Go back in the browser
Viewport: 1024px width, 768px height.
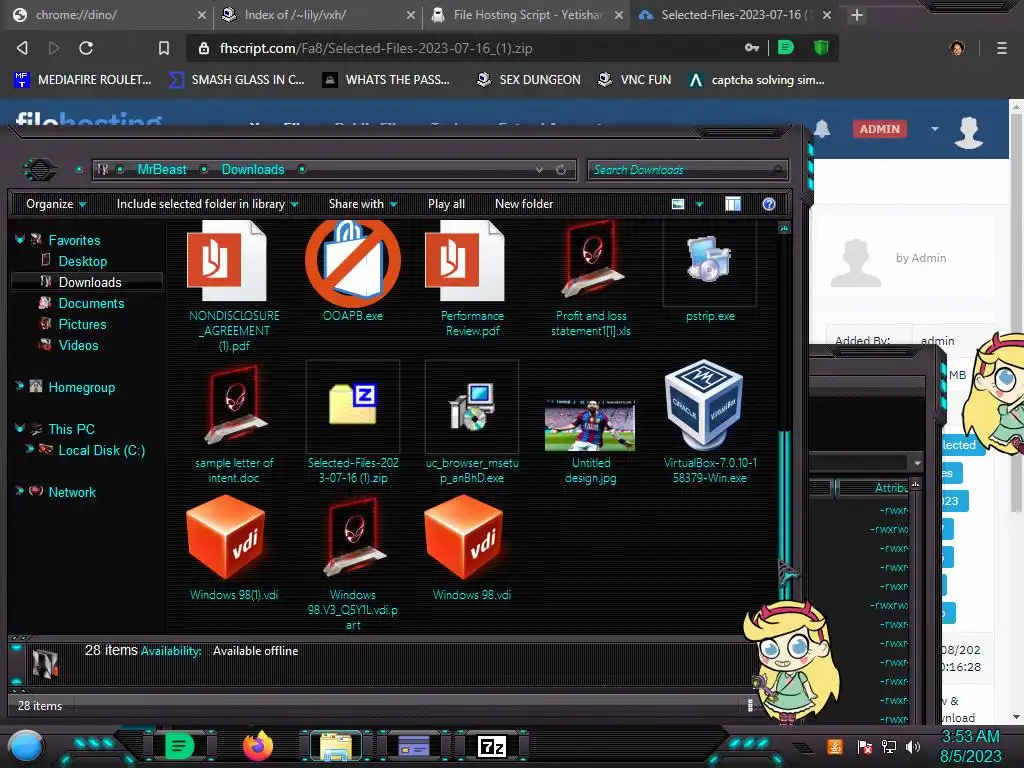coord(22,48)
